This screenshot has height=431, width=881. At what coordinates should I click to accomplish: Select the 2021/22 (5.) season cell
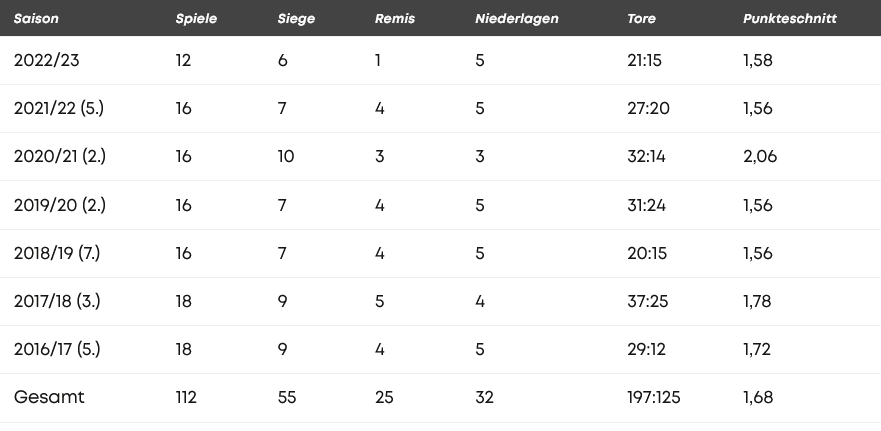[59, 108]
